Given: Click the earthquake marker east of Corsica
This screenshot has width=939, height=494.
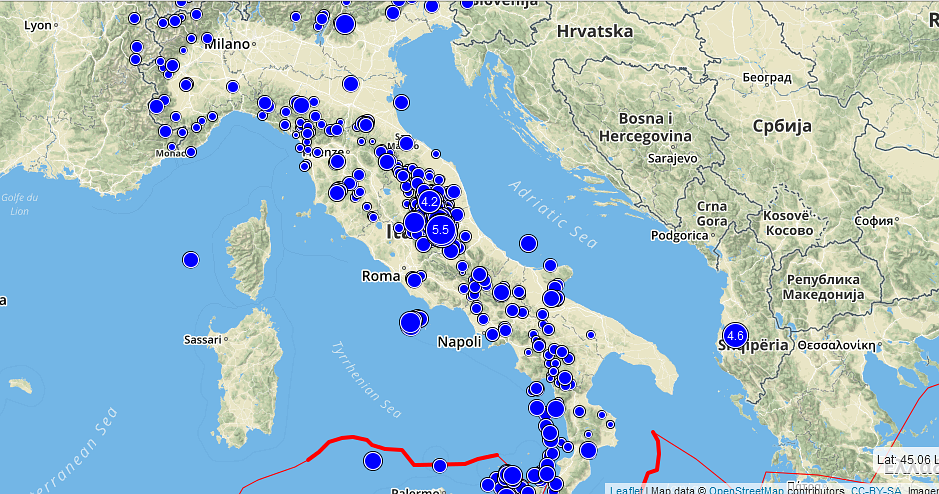Looking at the screenshot, I should click(191, 260).
